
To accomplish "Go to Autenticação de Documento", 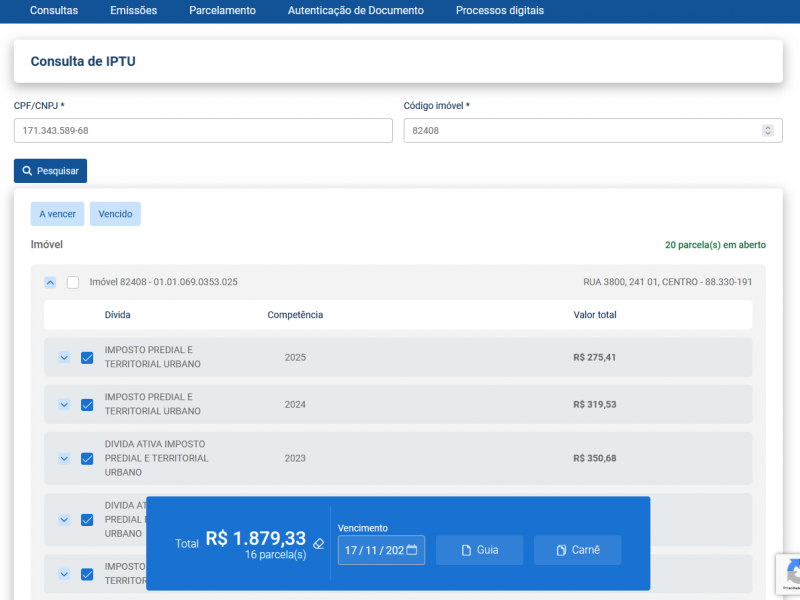I will point(355,11).
